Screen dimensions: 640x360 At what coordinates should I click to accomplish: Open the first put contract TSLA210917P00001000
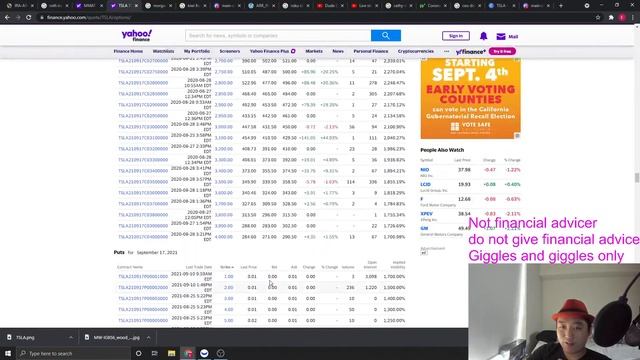[x=143, y=276]
